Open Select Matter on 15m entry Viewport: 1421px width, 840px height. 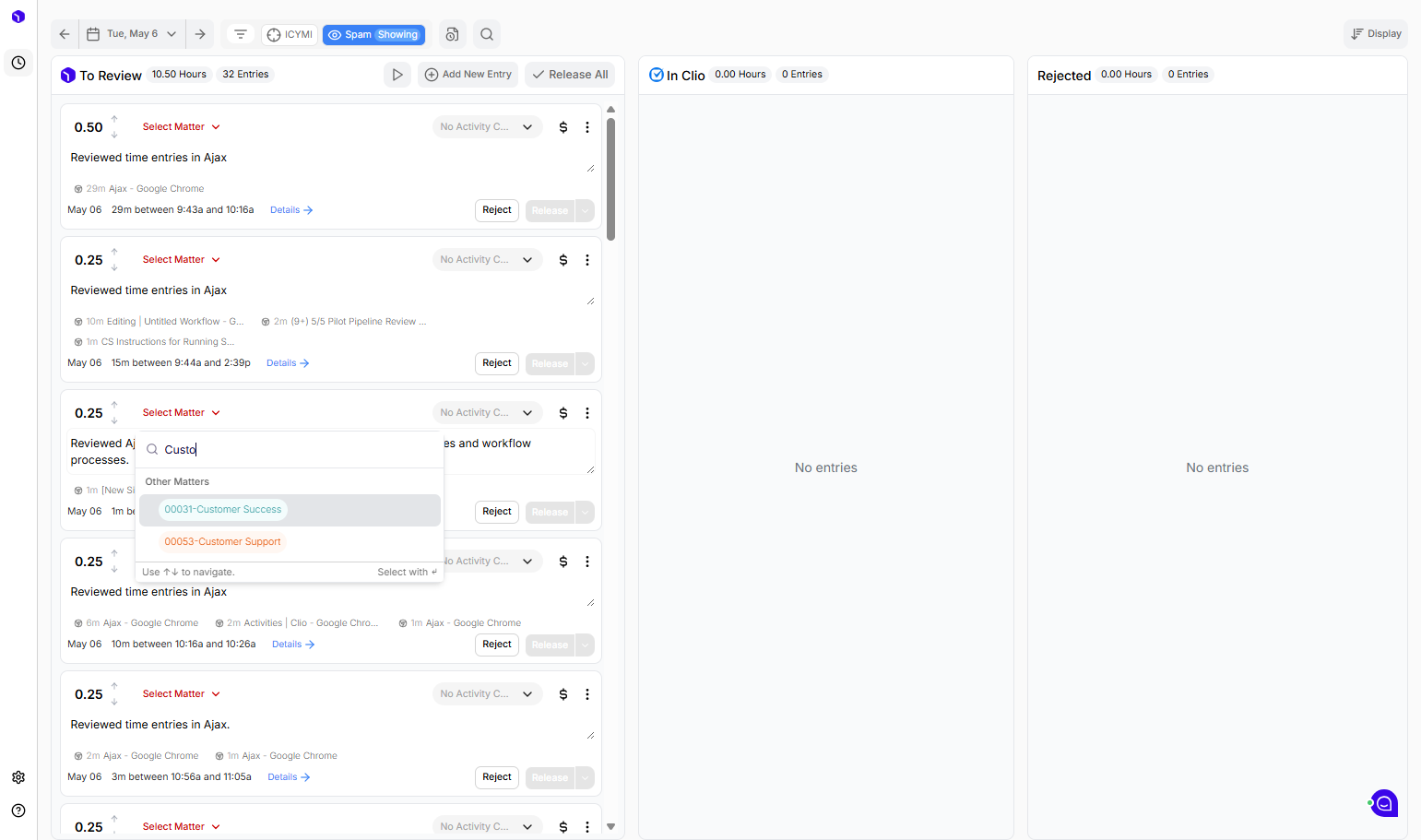[182, 260]
